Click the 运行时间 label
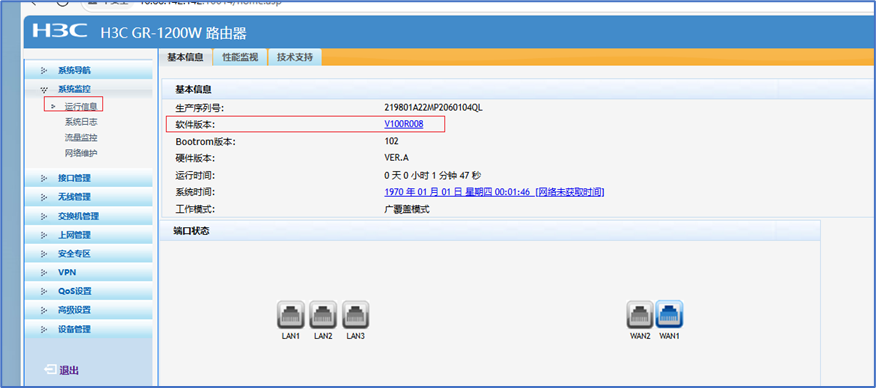Viewport: 876px width, 388px height. (195, 175)
